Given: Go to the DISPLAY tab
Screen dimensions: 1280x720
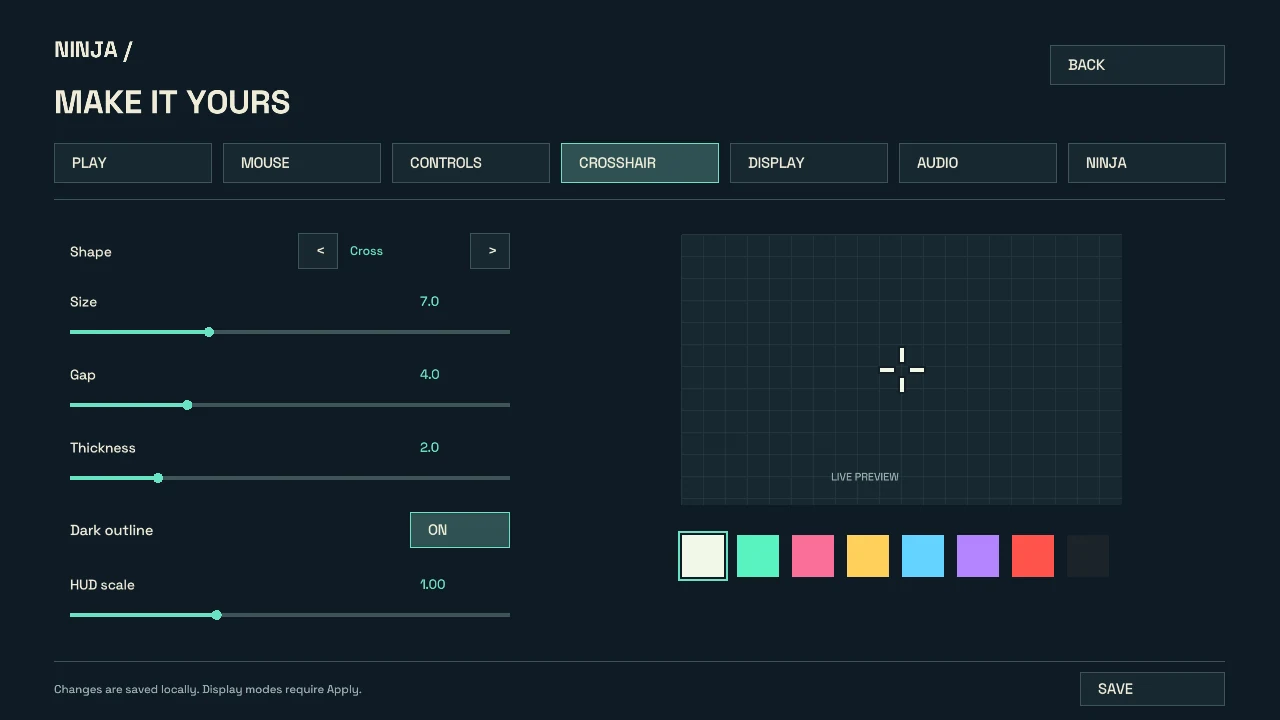Looking at the screenshot, I should click(809, 163).
